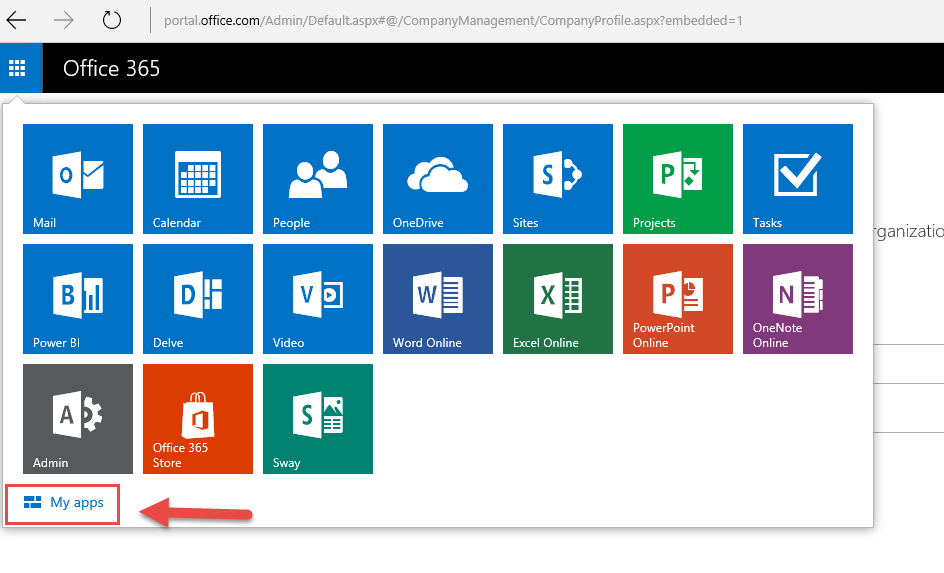Viewport: 944px width, 573px height.
Task: Toggle the app launcher waffle icon
Action: point(17,68)
